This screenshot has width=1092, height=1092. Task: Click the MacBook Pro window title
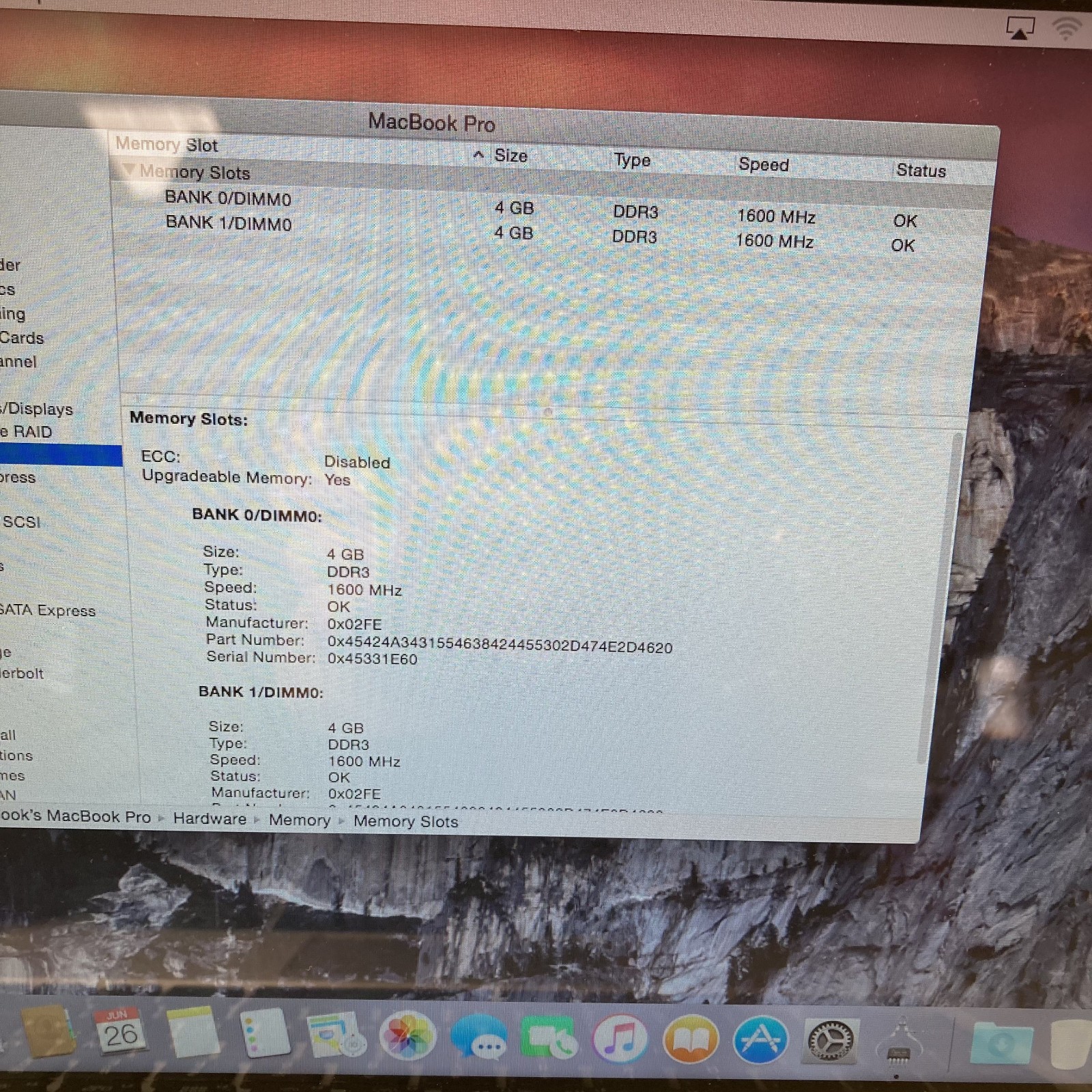click(431, 124)
